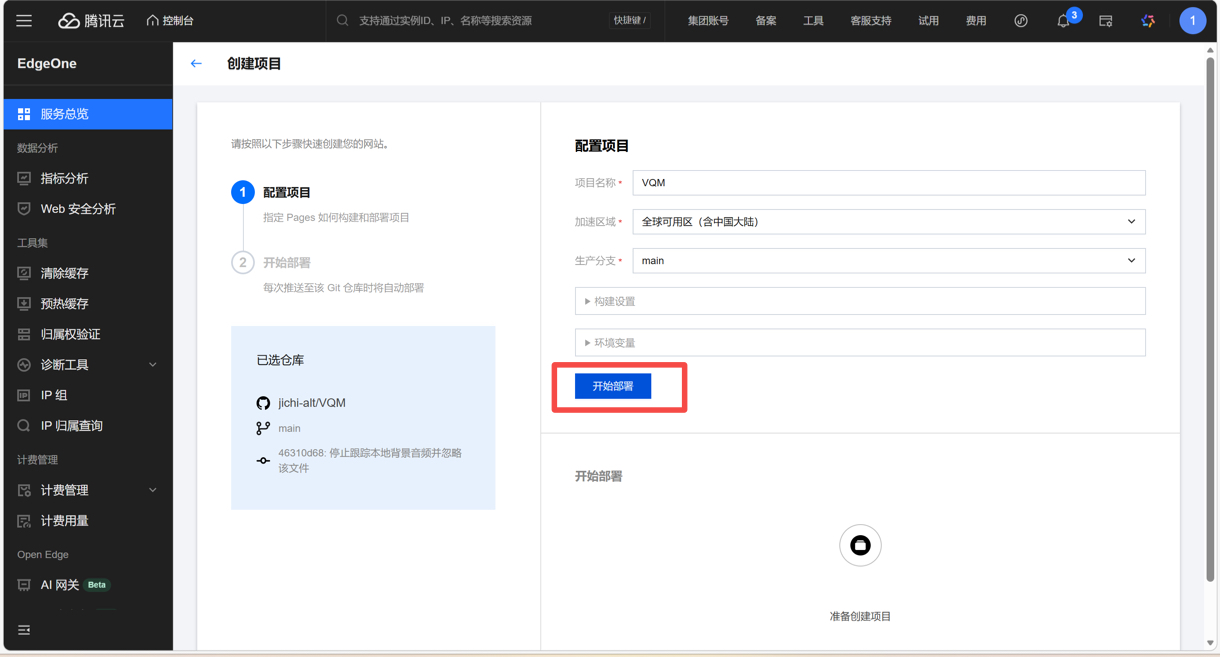Click the notification bell icon

(x=1063, y=21)
